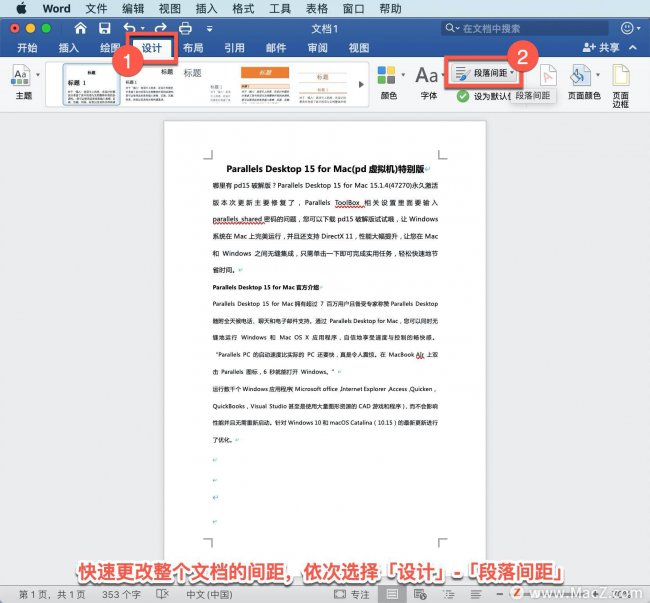Click the underlined parallels_shared text
The width and height of the screenshot is (650, 603).
point(237,219)
